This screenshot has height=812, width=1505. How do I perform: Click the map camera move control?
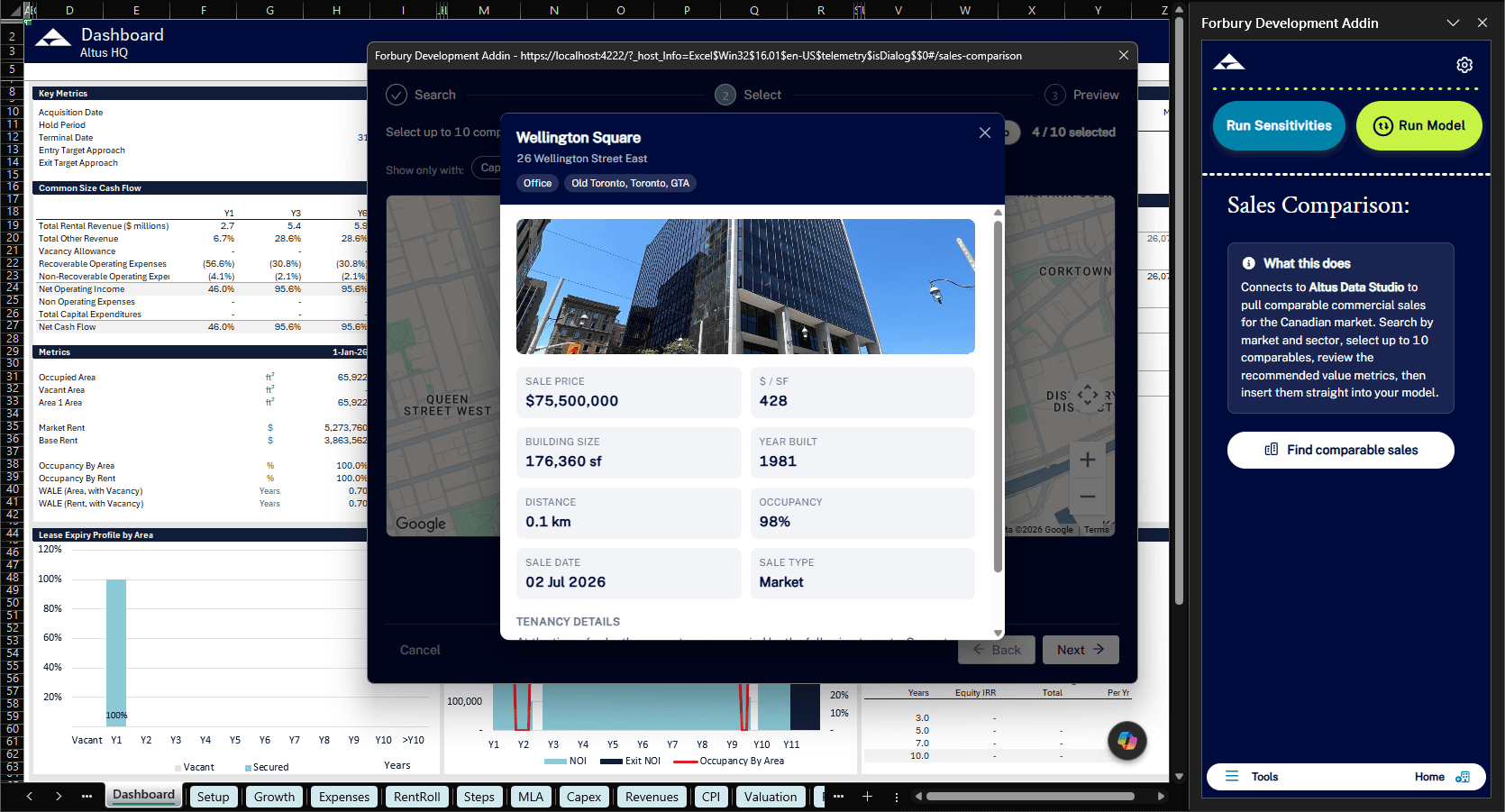pyautogui.click(x=1088, y=395)
